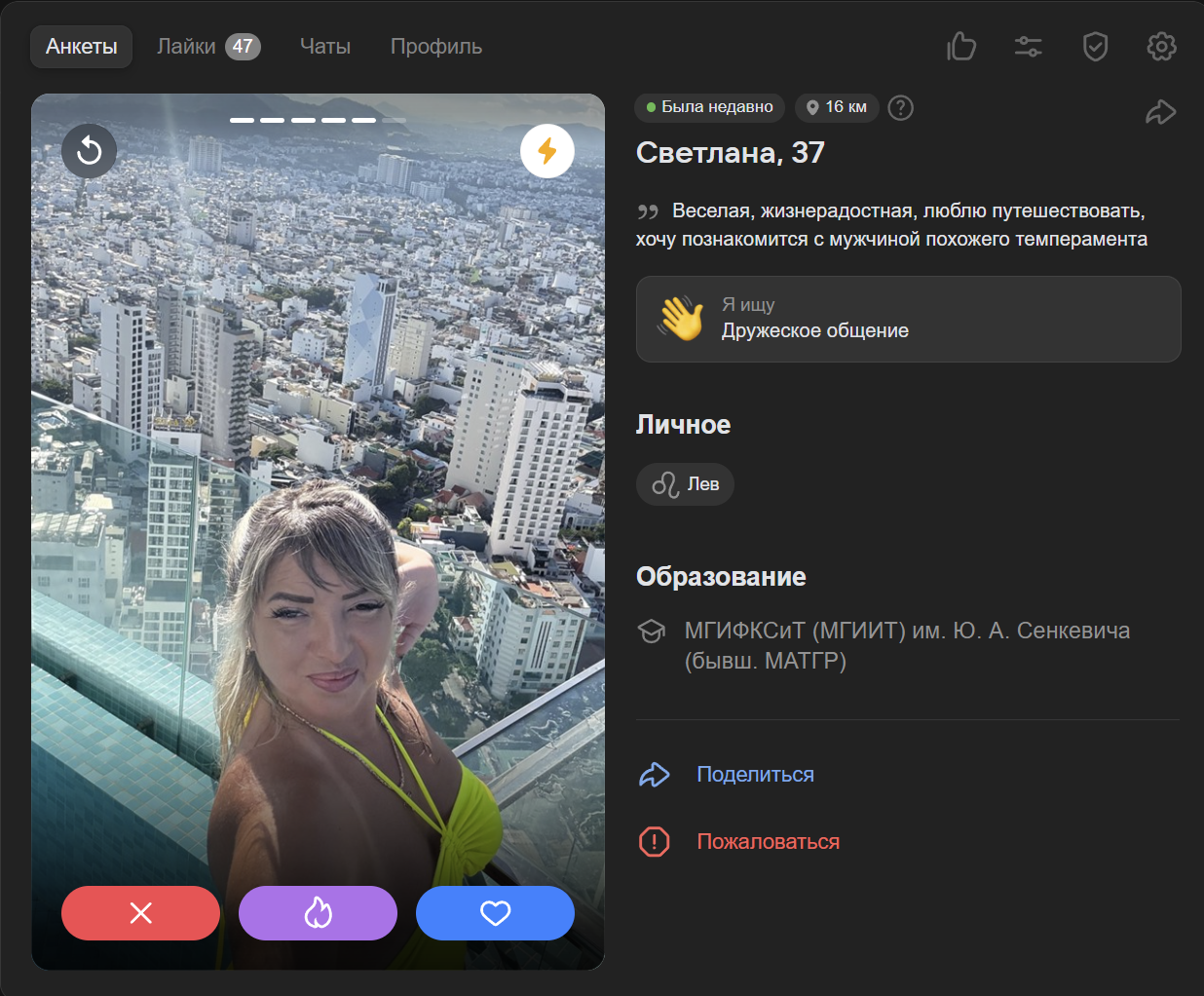Like profile with blue heart button
The width and height of the screenshot is (1204, 996).
495,913
